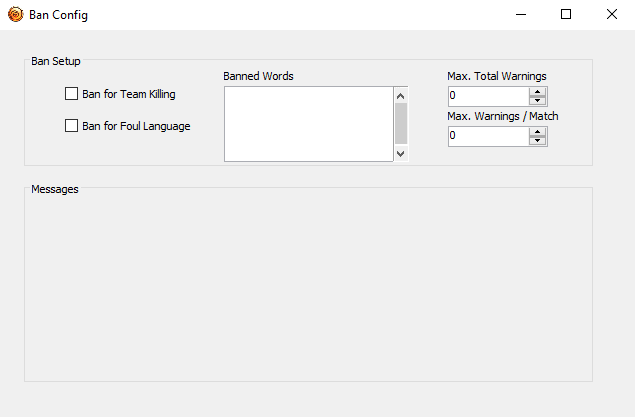Decrement Max. Warnings / Match value
Screen dimensions: 635x417
click(x=538, y=141)
